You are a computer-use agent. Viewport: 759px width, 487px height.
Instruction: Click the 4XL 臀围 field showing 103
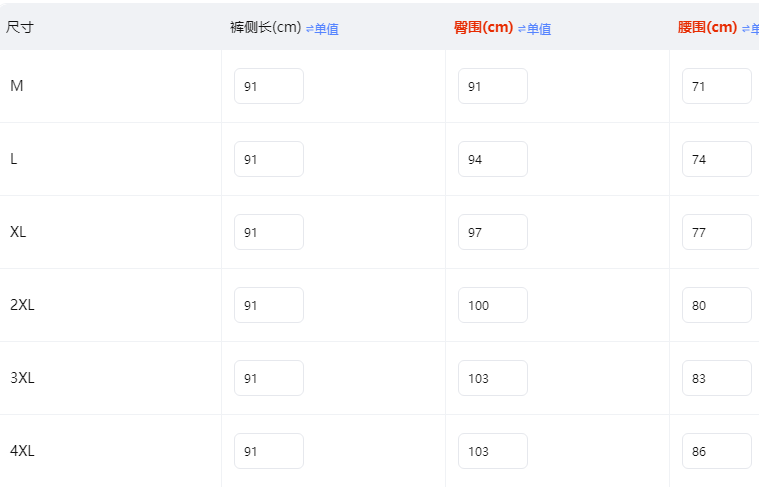[x=493, y=451]
